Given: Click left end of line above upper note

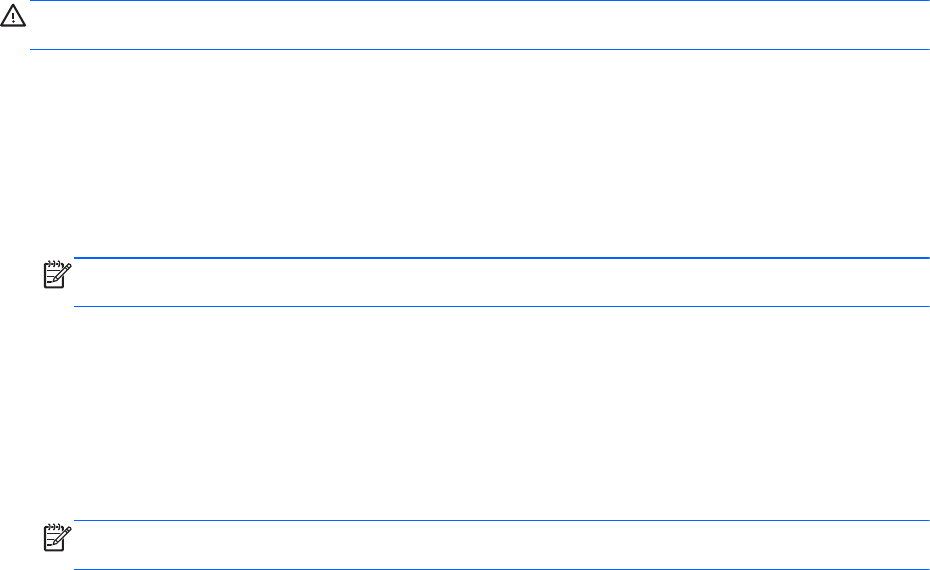Looking at the screenshot, I should coord(75,259).
